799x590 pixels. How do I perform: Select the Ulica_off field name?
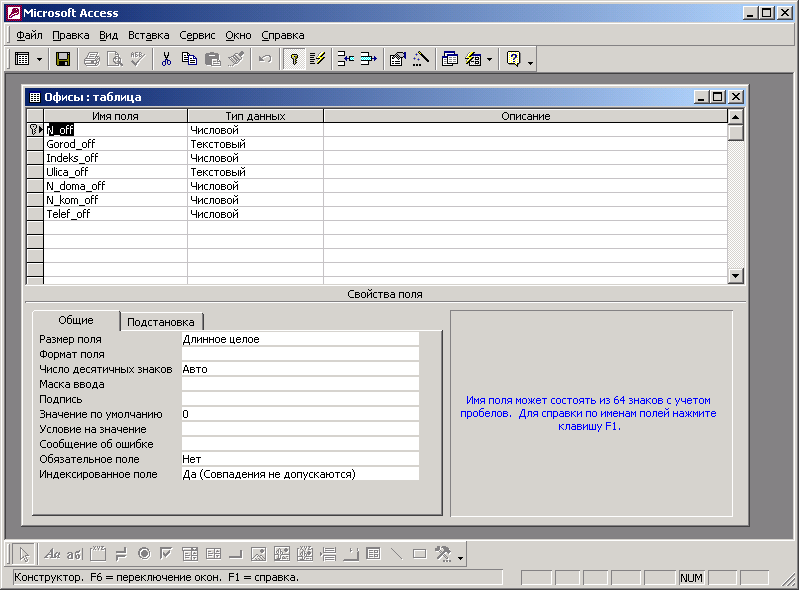pos(116,172)
